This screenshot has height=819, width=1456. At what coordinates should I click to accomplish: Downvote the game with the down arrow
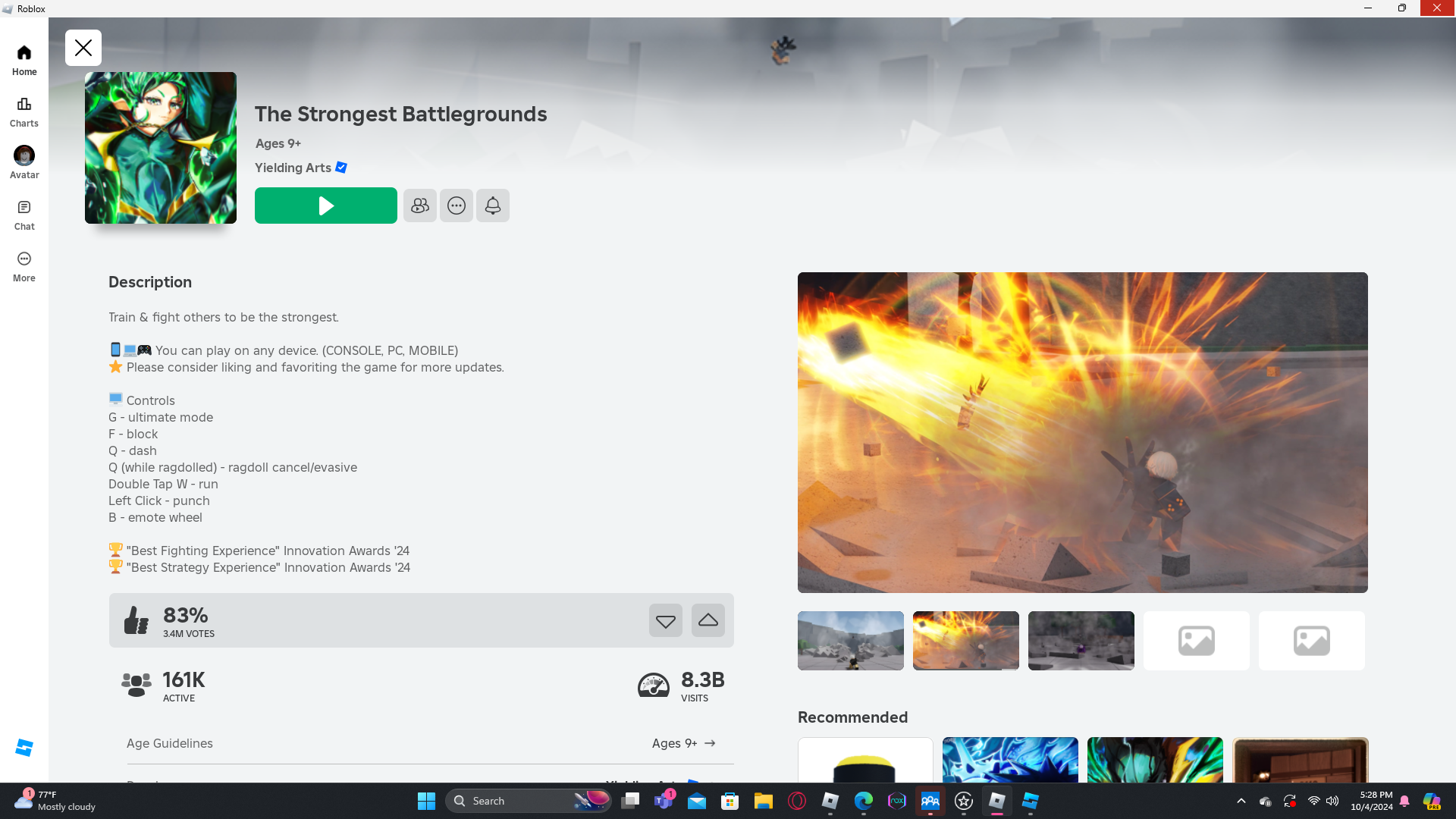coord(666,620)
